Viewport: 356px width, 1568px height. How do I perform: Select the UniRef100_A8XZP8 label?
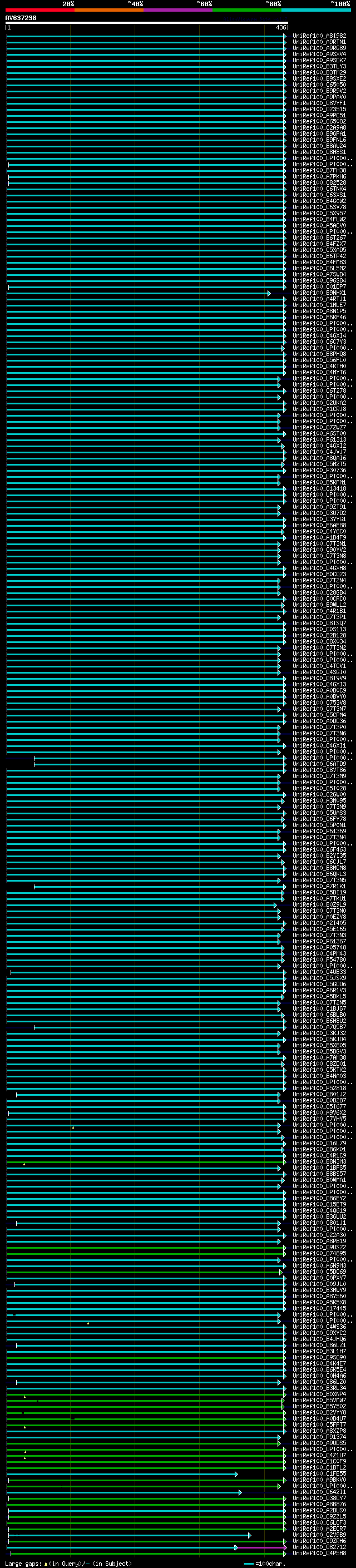(319, 1431)
